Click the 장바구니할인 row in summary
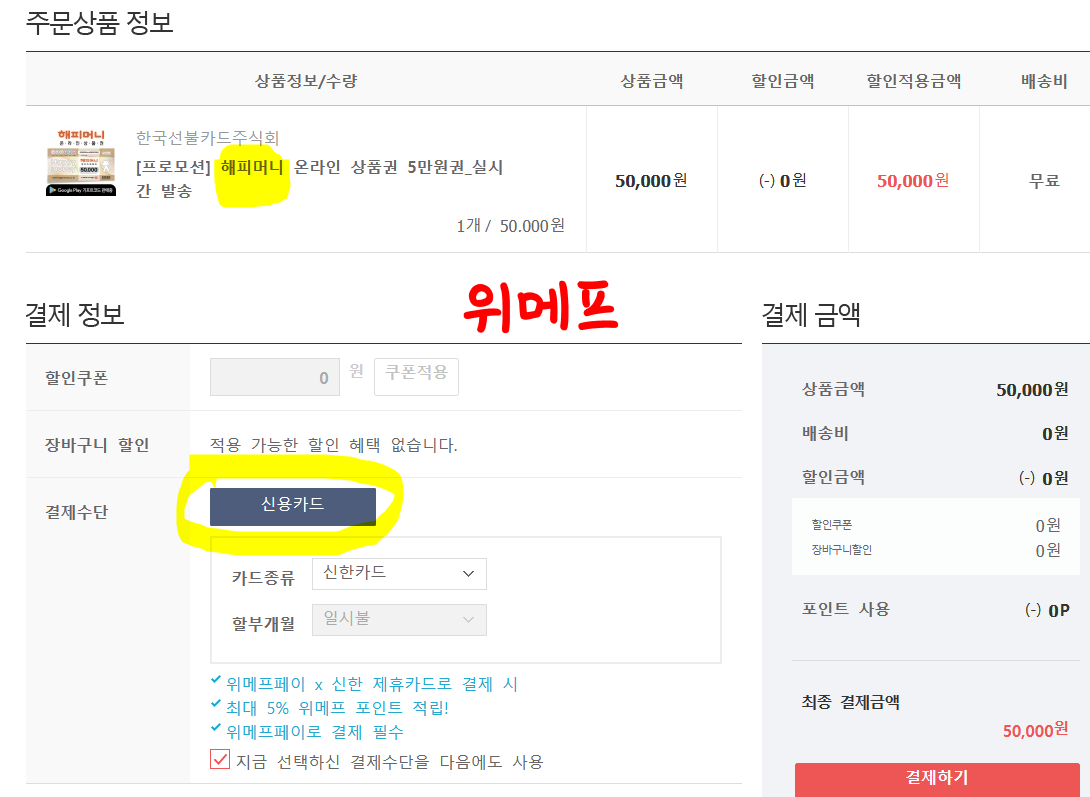The width and height of the screenshot is (1090, 797). point(936,550)
